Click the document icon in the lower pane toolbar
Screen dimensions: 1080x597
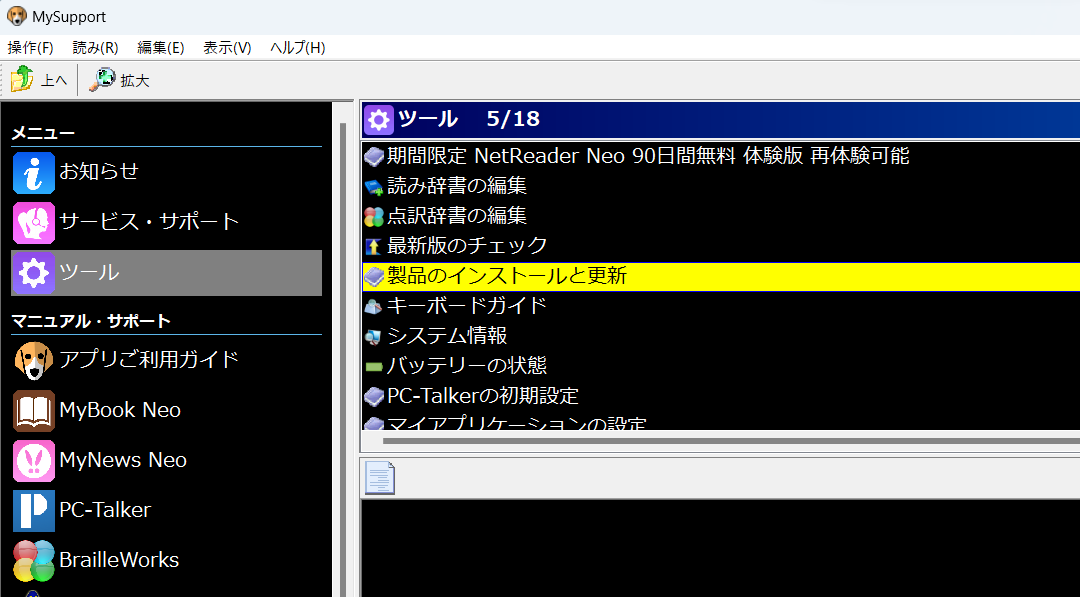(x=380, y=477)
